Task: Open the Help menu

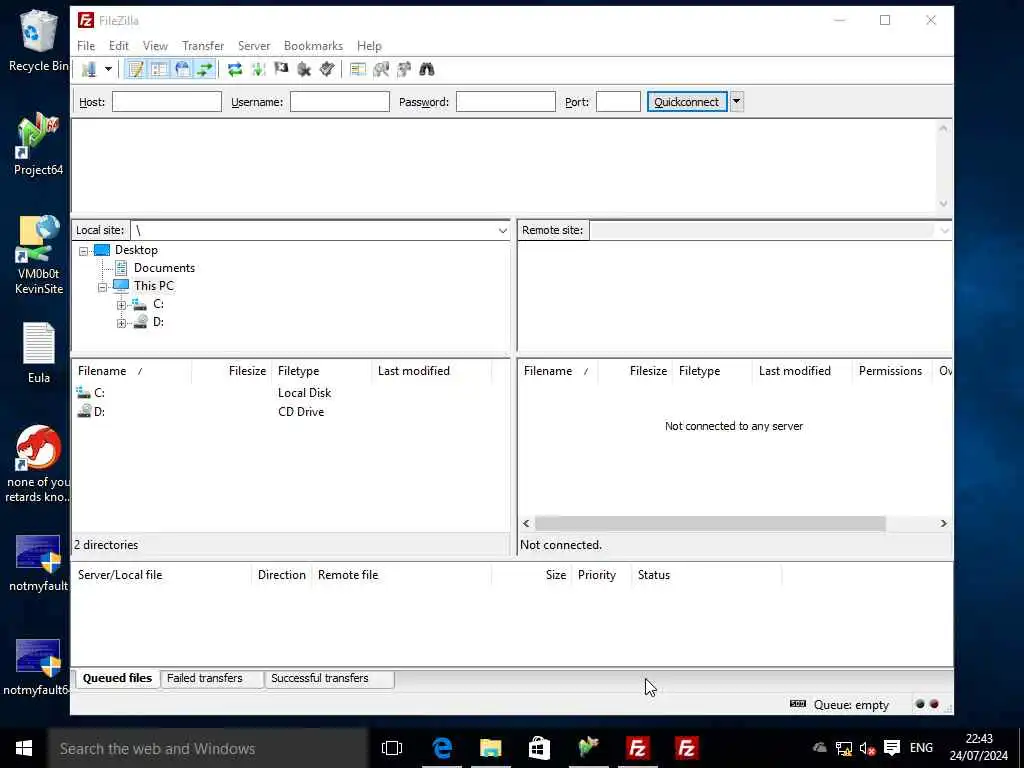Action: (x=369, y=46)
